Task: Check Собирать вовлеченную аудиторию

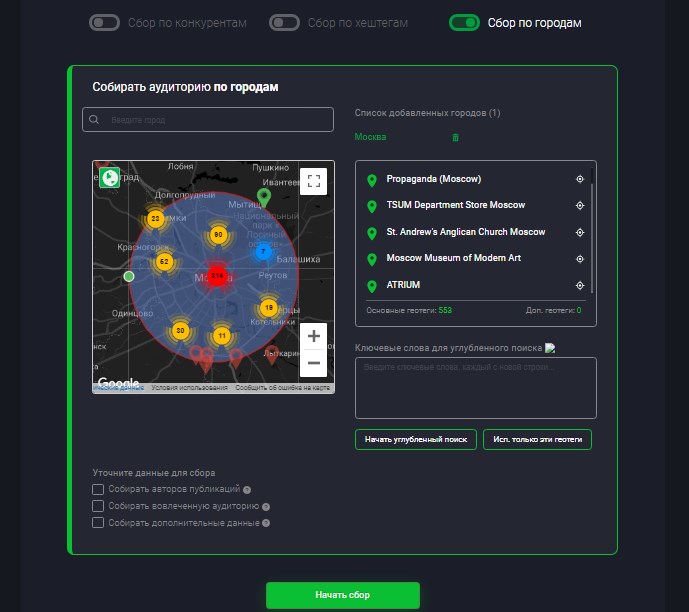Action: coord(98,506)
